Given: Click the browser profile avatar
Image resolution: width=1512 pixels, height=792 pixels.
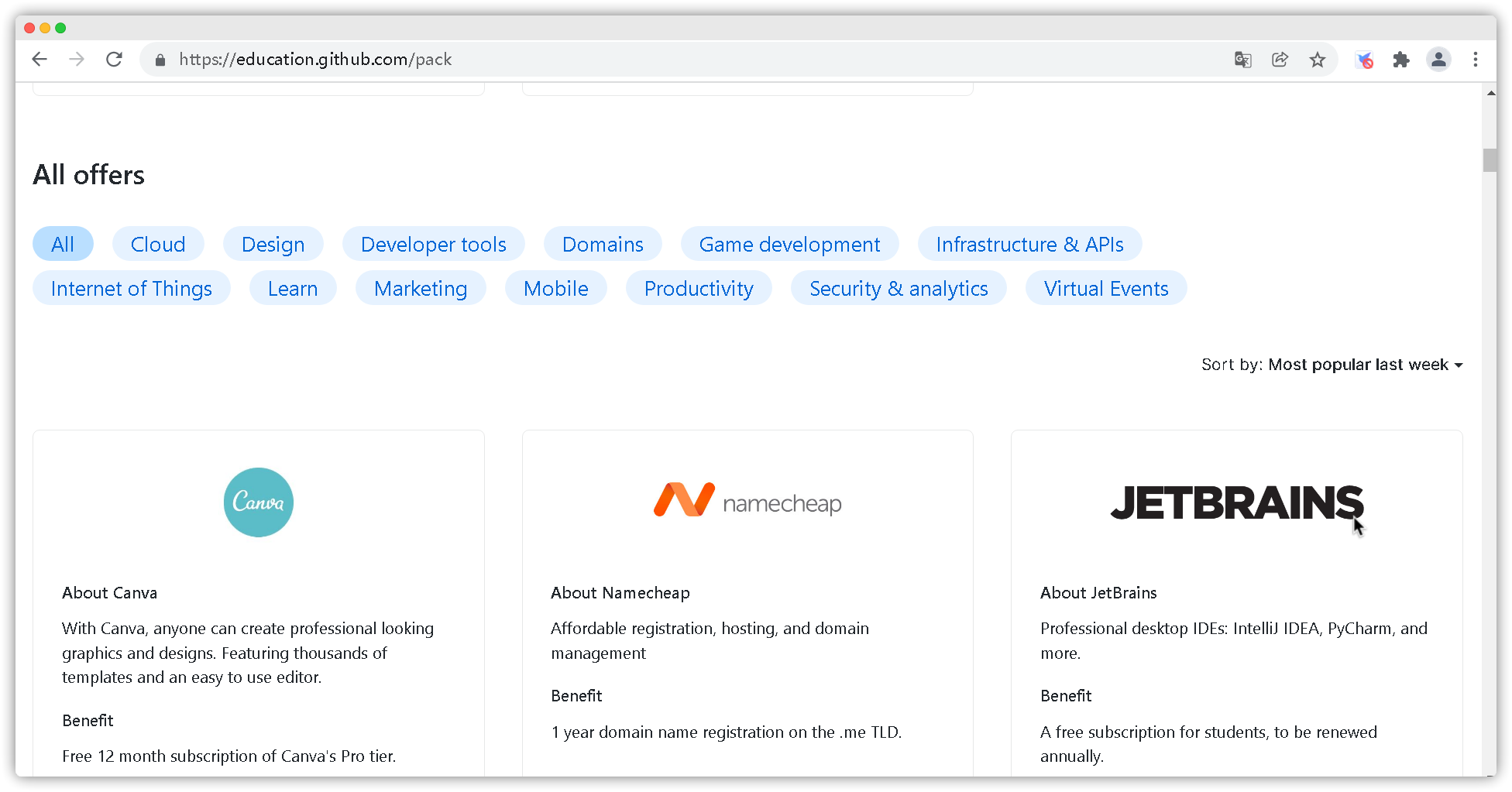Looking at the screenshot, I should [x=1438, y=60].
